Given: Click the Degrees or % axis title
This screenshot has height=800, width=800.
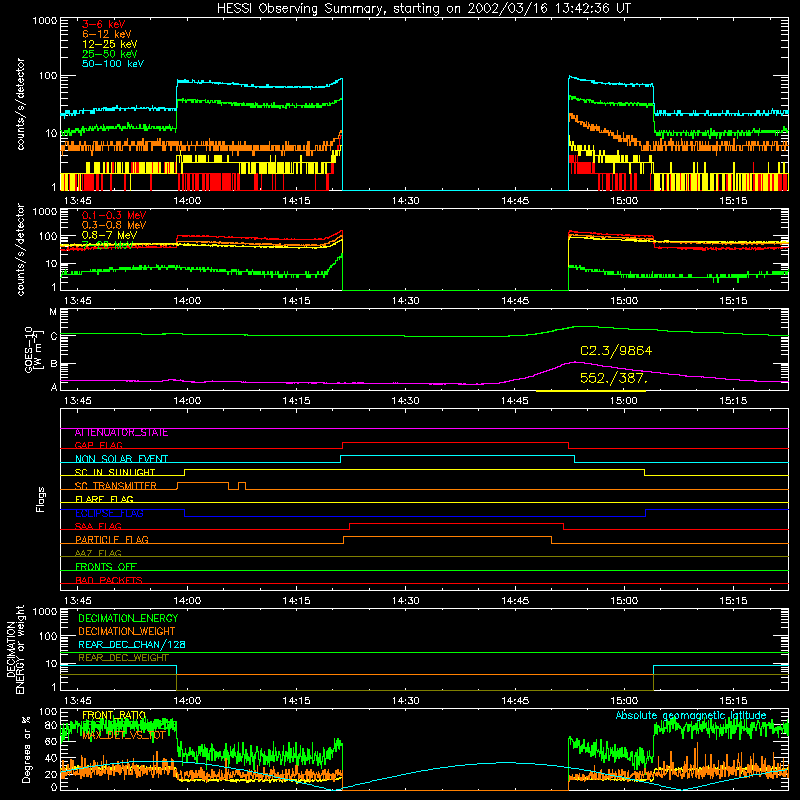Looking at the screenshot, I should tap(26, 749).
